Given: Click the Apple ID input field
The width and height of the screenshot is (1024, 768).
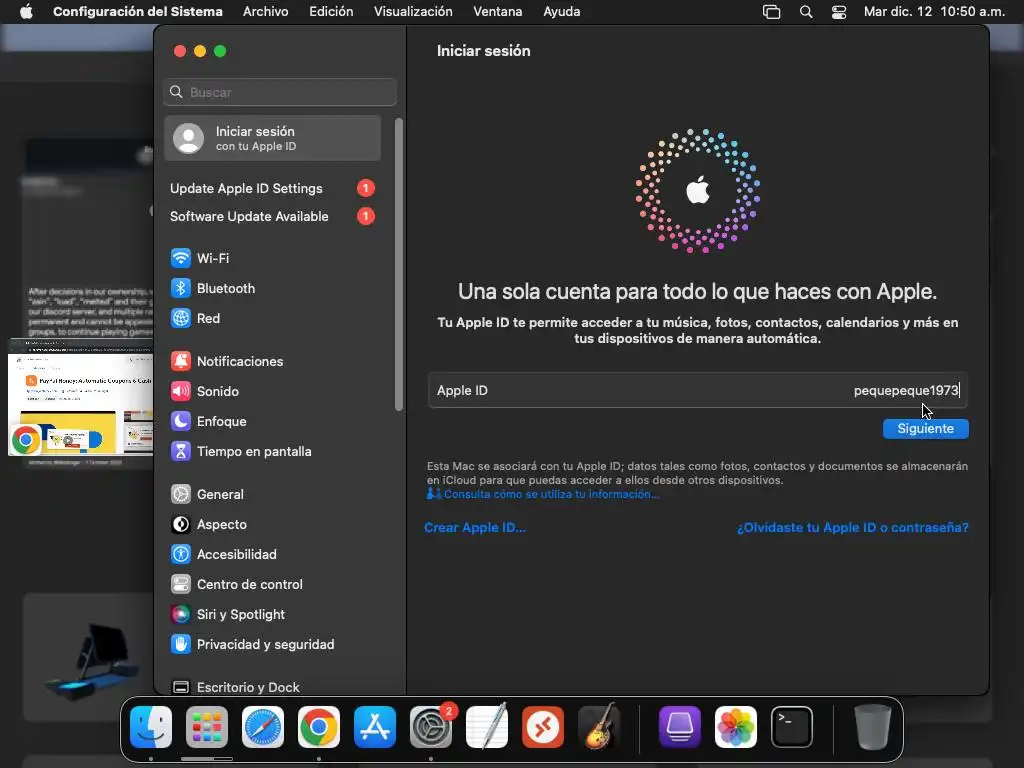Looking at the screenshot, I should [x=697, y=391].
